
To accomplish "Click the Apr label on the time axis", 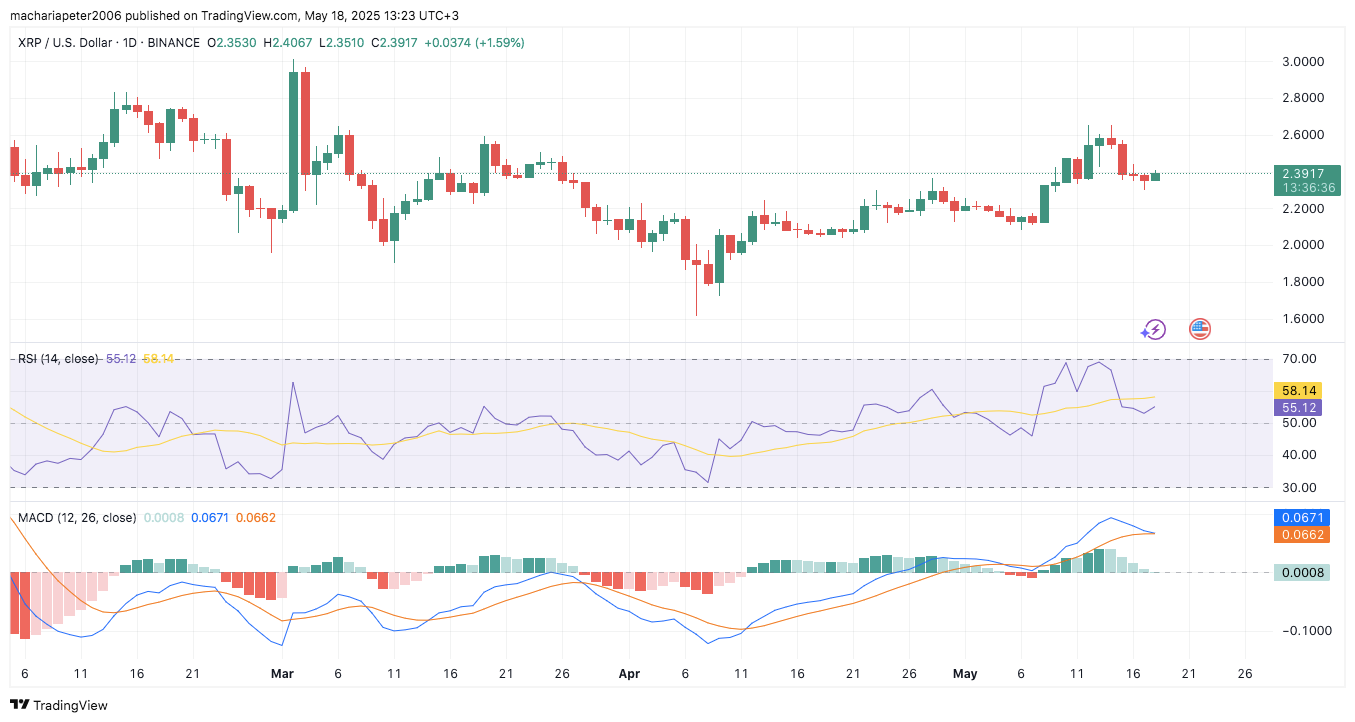I will tap(629, 674).
